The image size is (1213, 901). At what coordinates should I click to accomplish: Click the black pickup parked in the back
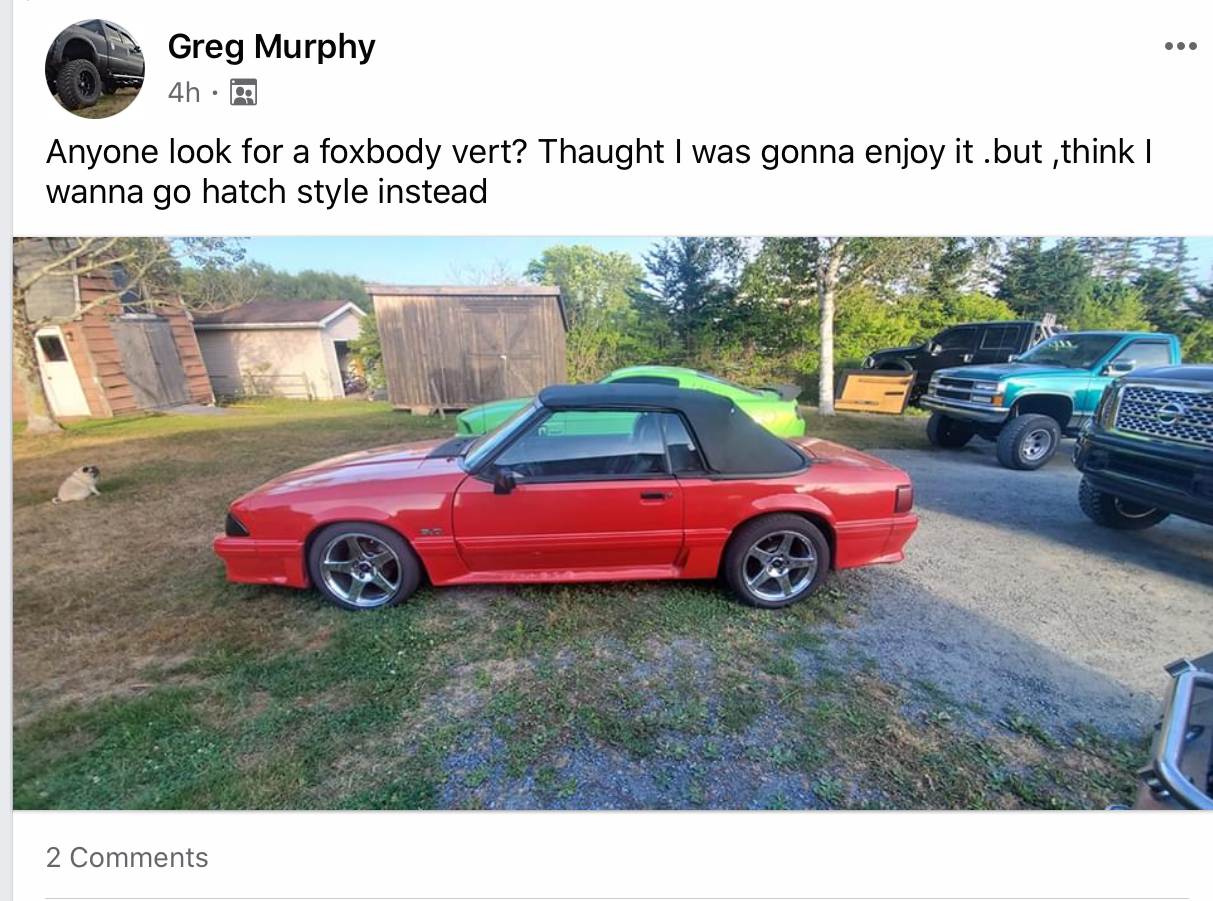pos(960,355)
